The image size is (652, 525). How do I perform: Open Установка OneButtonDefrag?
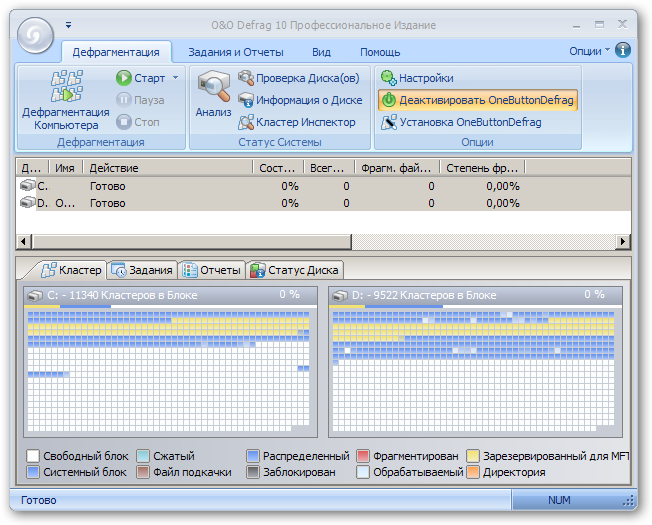461,122
